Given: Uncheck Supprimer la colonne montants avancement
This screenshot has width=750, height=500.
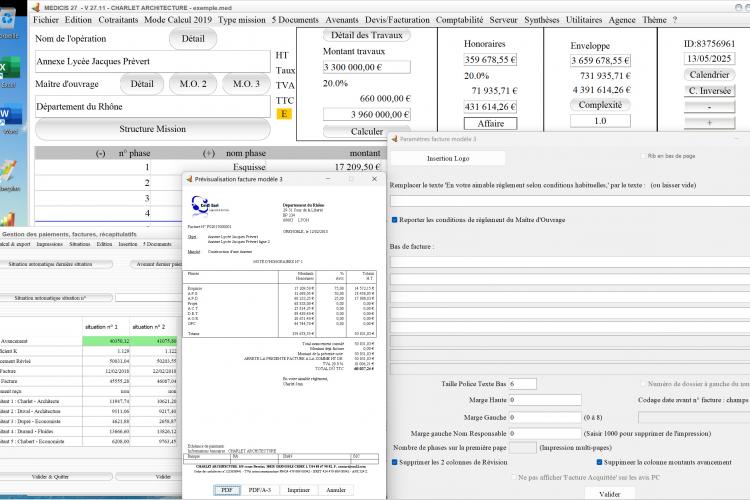Looking at the screenshot, I should click(599, 462).
